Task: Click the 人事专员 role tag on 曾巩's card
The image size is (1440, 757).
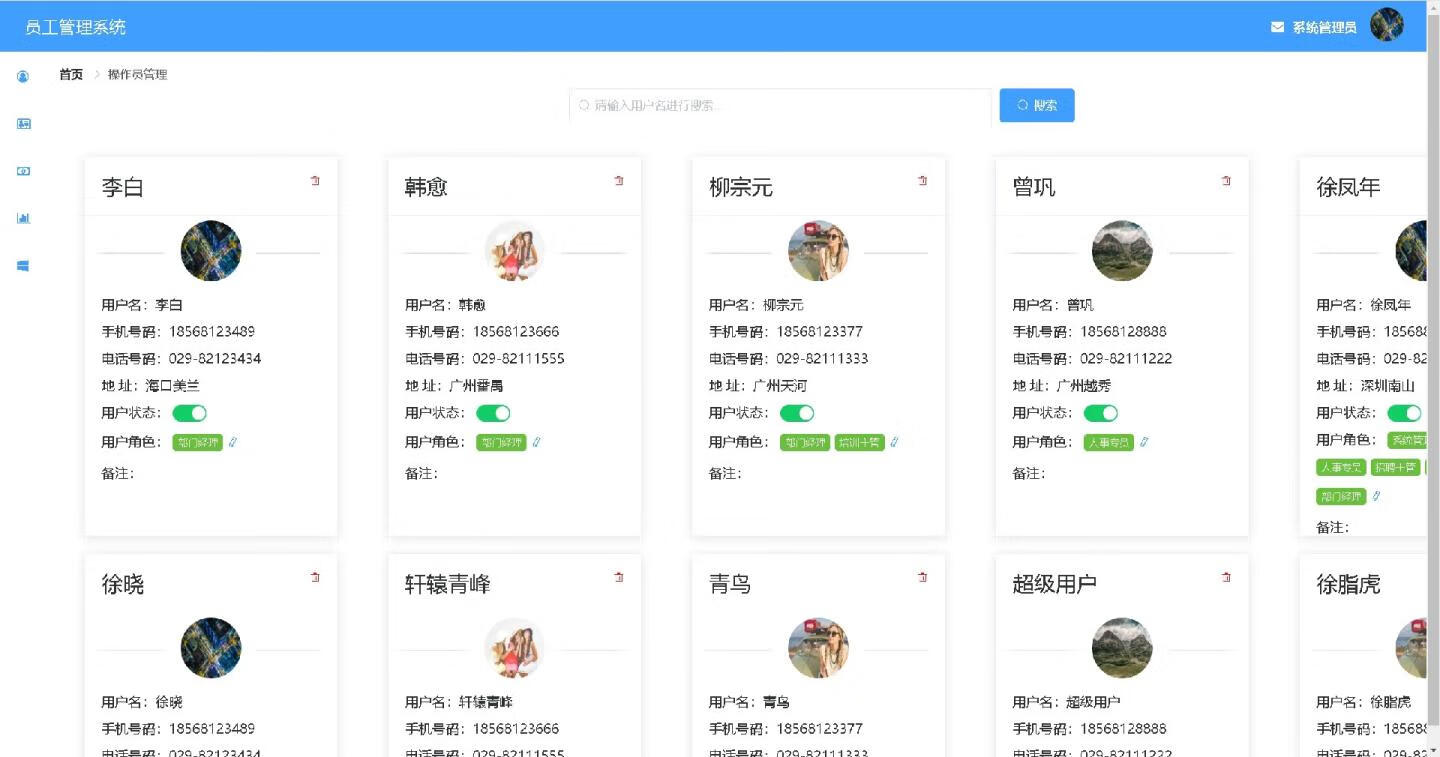Action: click(x=1109, y=442)
